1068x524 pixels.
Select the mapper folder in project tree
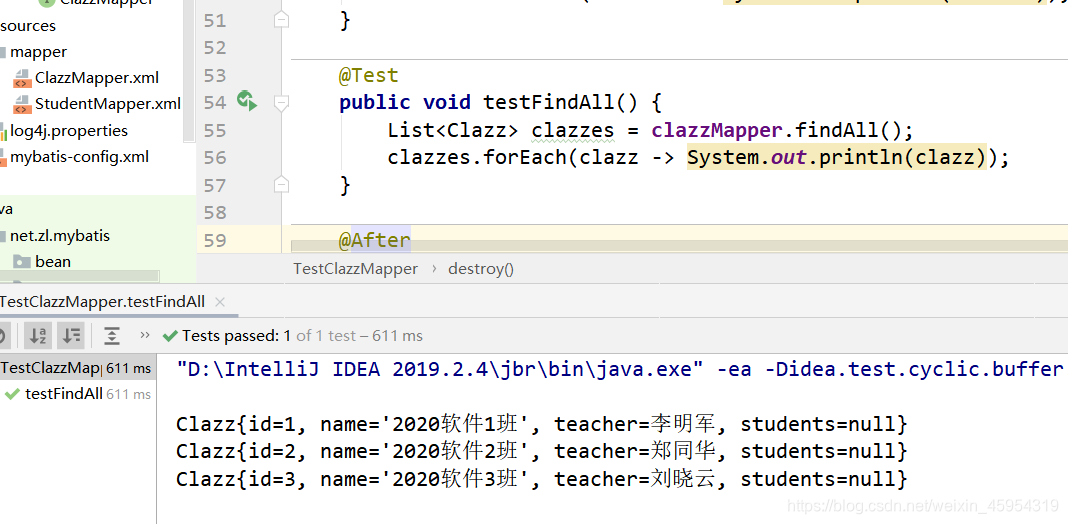pyautogui.click(x=38, y=52)
